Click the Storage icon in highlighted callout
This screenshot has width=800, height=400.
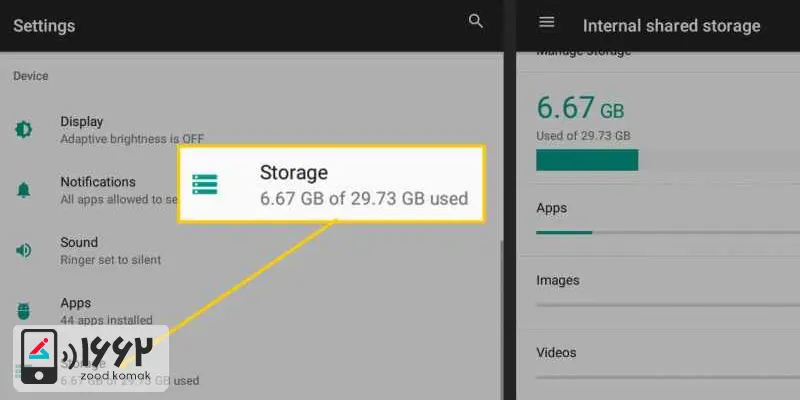pos(205,184)
